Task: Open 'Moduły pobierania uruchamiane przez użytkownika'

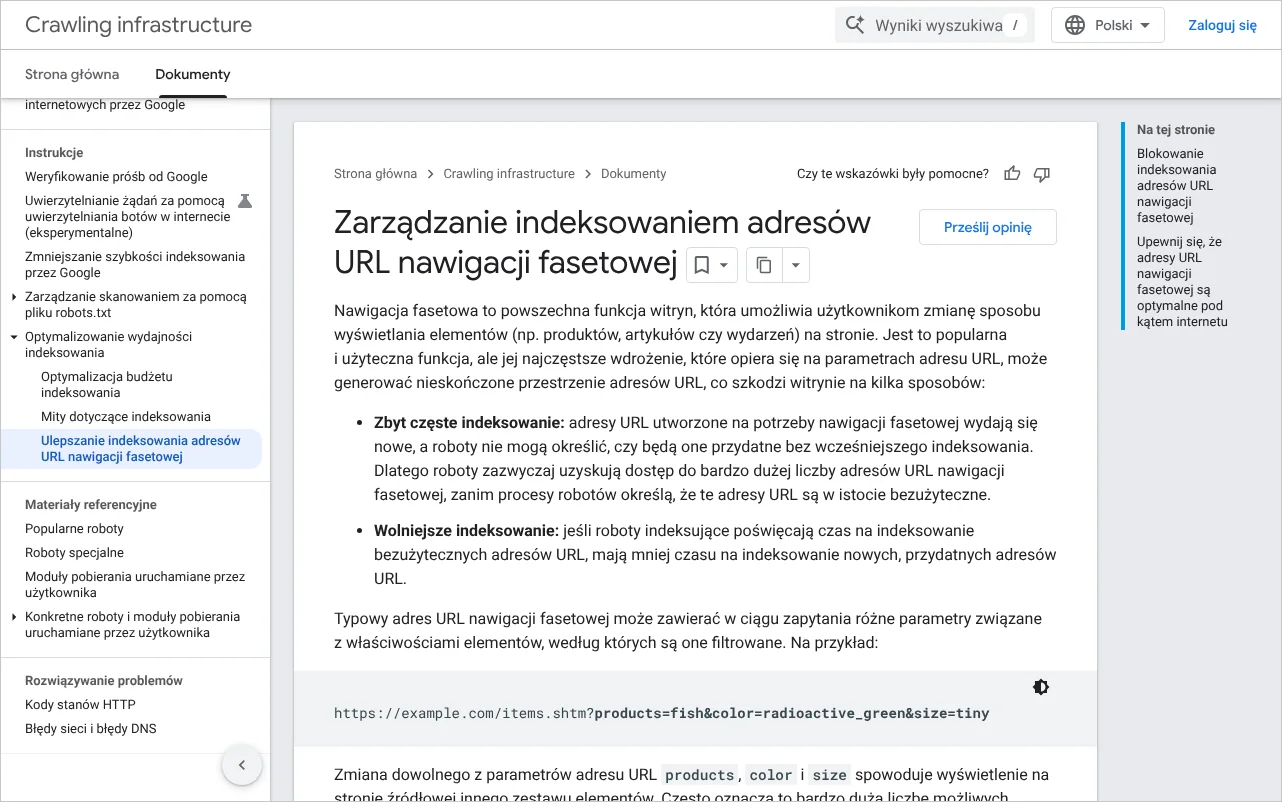Action: coord(135,585)
